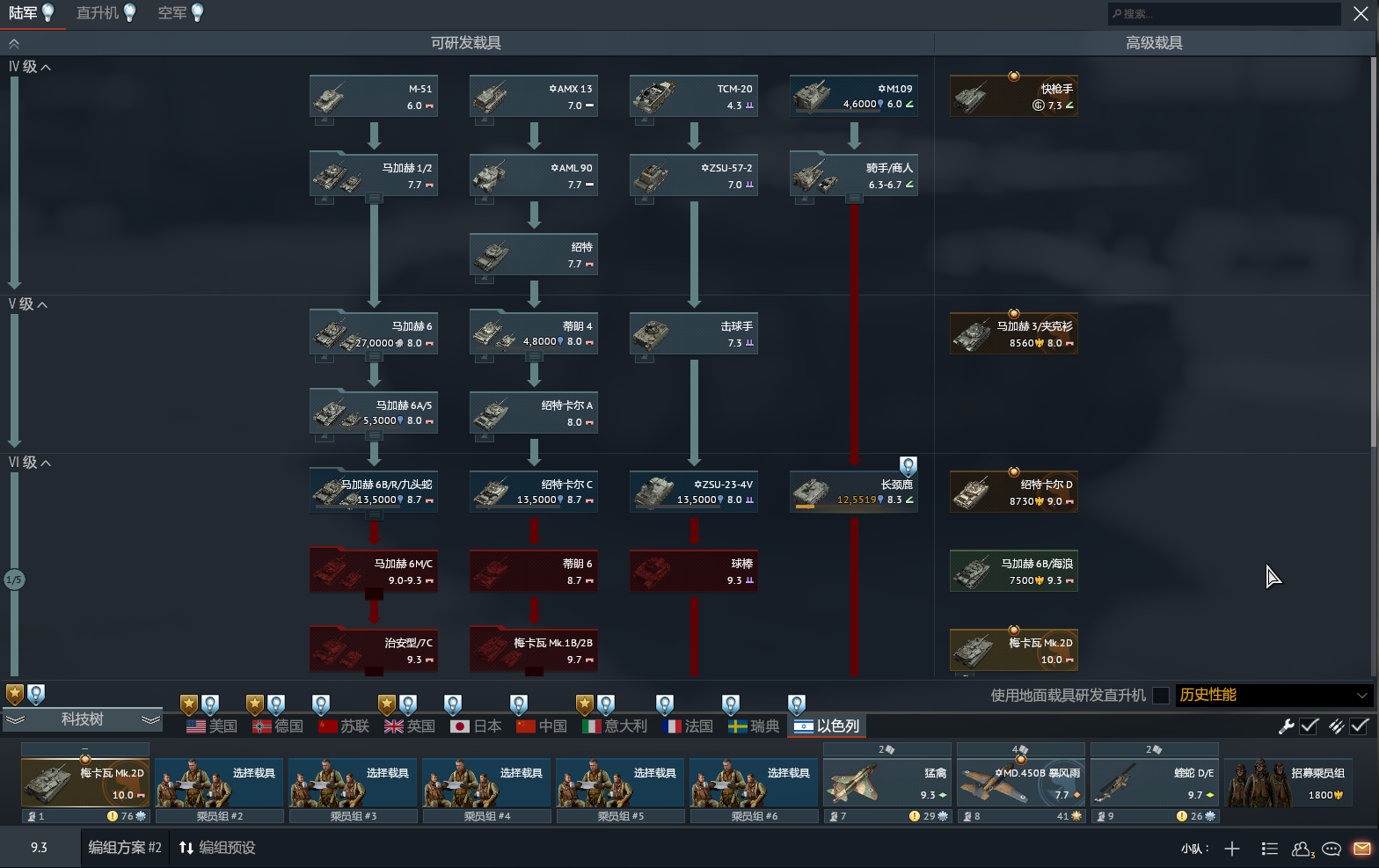Viewport: 1379px width, 868px height.
Task: Click 招募乘员组 for 1800 gold
Action: click(x=1288, y=783)
